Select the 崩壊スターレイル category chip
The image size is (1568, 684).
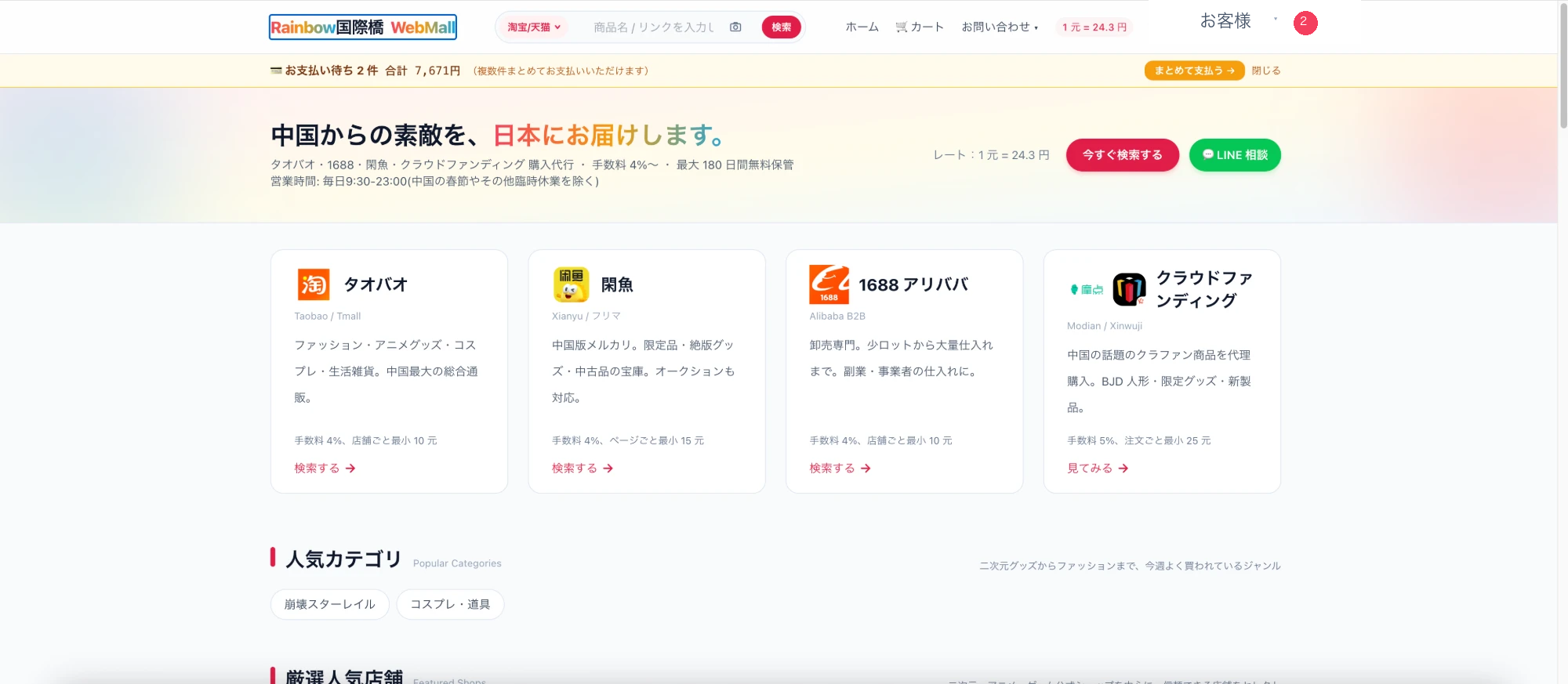tap(329, 604)
